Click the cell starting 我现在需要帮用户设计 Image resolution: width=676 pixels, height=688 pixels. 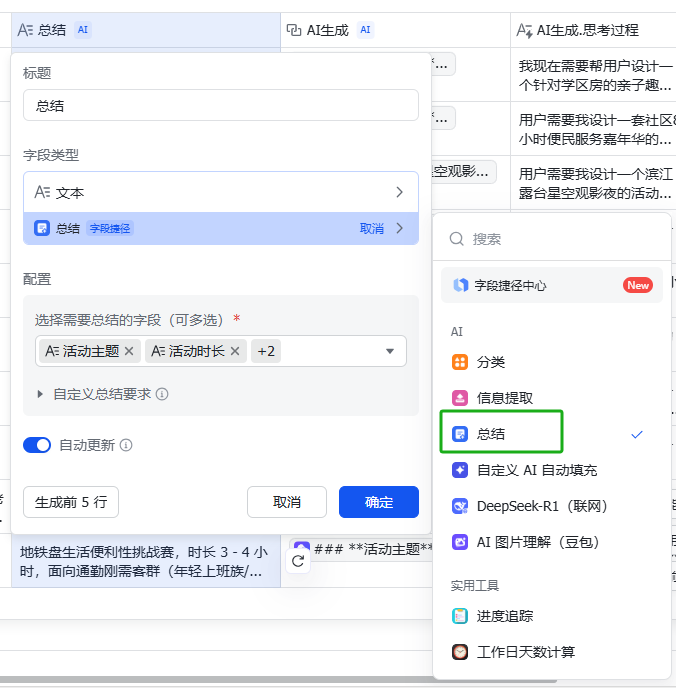point(593,75)
